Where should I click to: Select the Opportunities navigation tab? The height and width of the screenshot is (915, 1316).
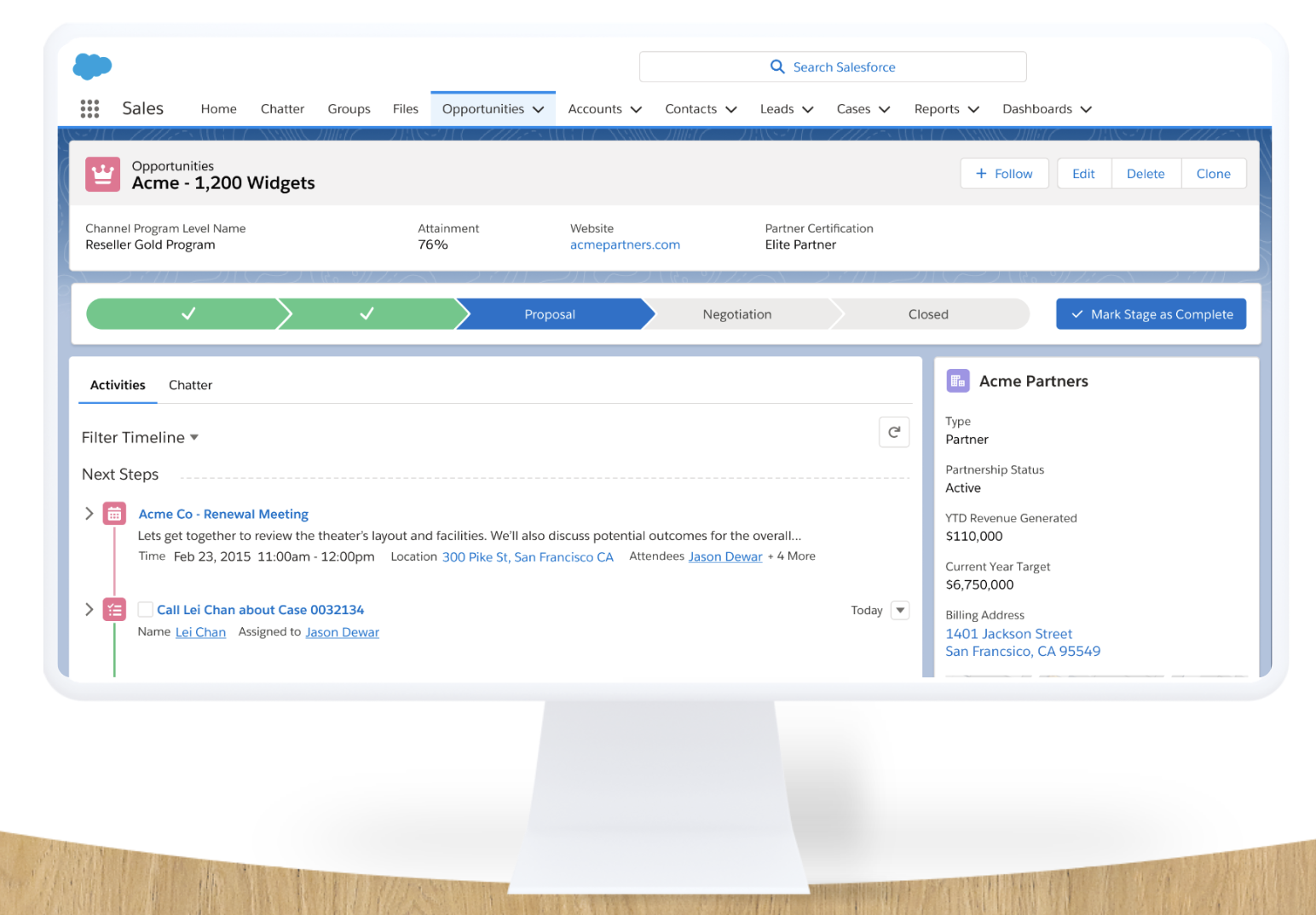click(x=483, y=109)
